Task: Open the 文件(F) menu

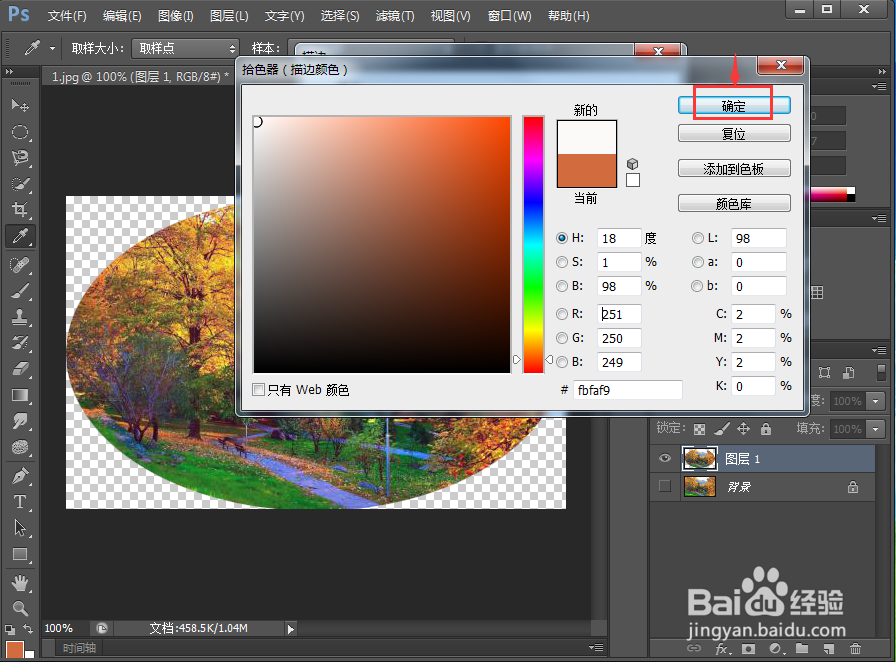Action: pyautogui.click(x=67, y=15)
